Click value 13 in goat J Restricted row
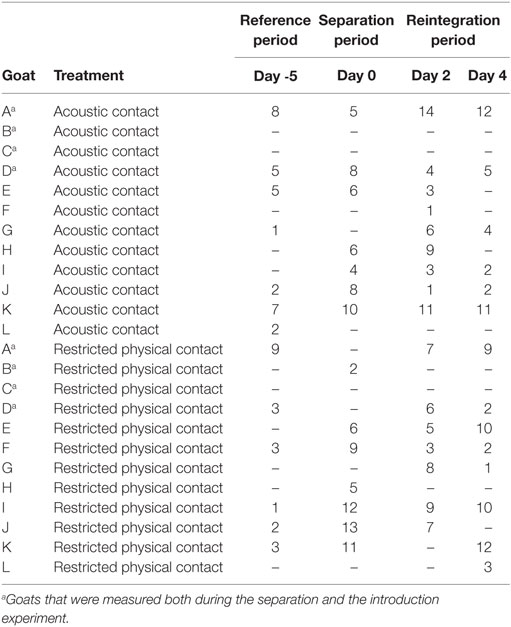Viewport: 511px width, 627px height. (x=349, y=527)
